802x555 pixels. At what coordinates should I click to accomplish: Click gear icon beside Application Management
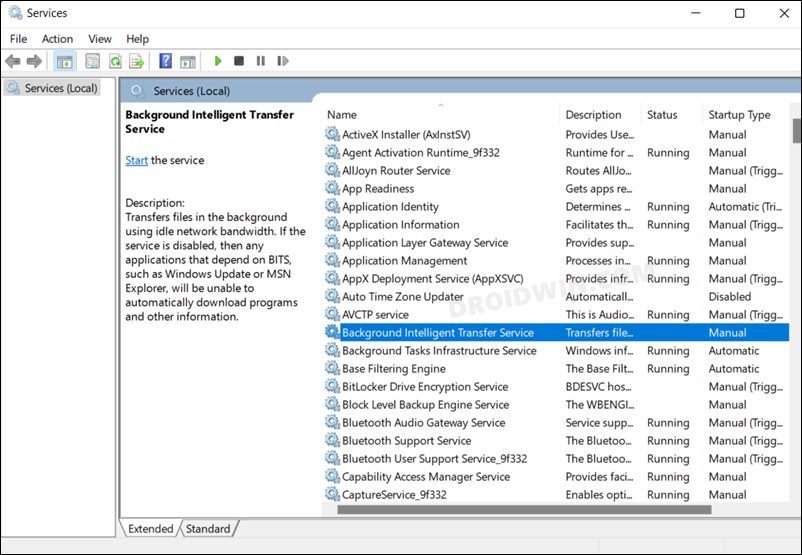click(332, 260)
